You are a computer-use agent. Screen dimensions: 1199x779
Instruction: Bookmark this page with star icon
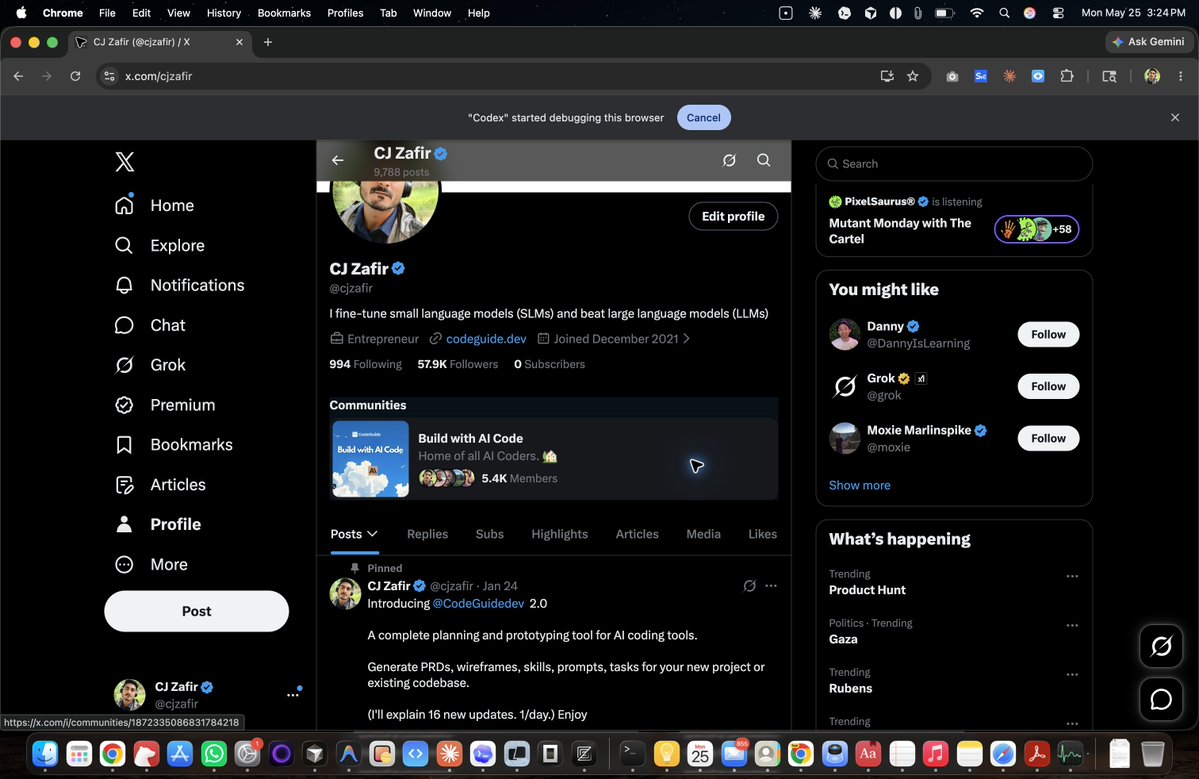coord(912,76)
